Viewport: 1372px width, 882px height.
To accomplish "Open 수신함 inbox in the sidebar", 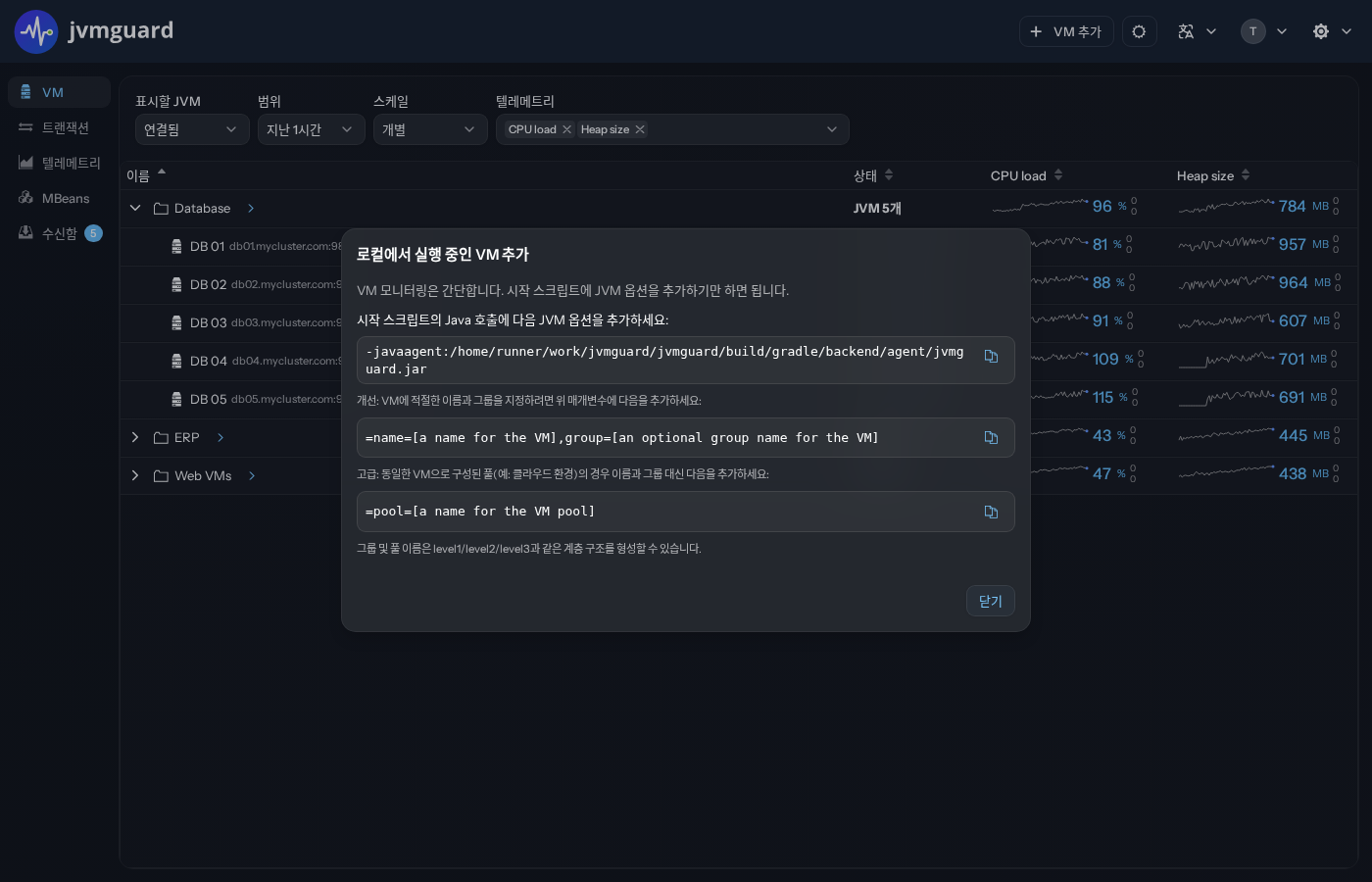I will [x=59, y=233].
